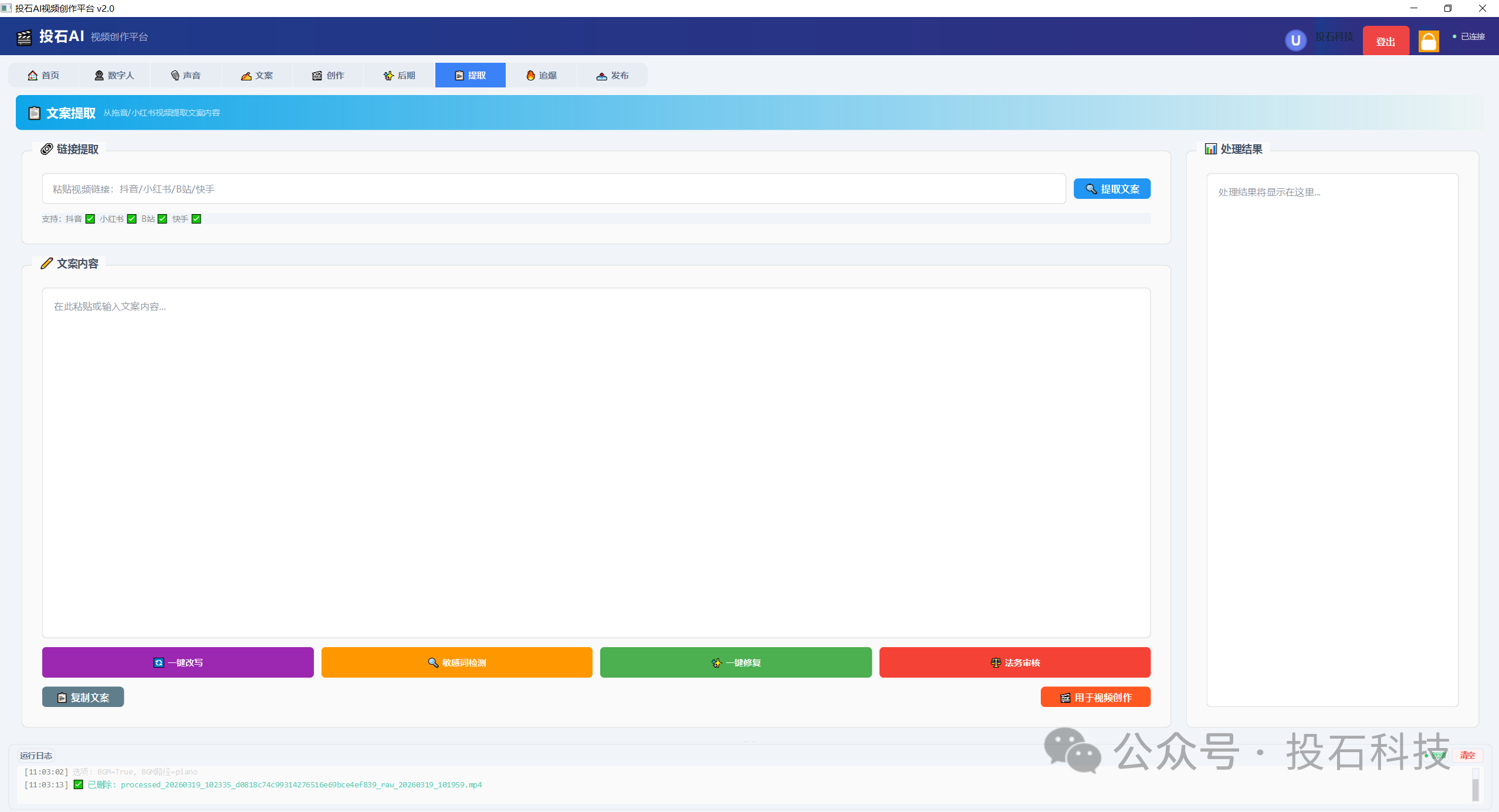Click the purple U user avatar
Image resolution: width=1499 pixels, height=812 pixels.
pos(1295,40)
